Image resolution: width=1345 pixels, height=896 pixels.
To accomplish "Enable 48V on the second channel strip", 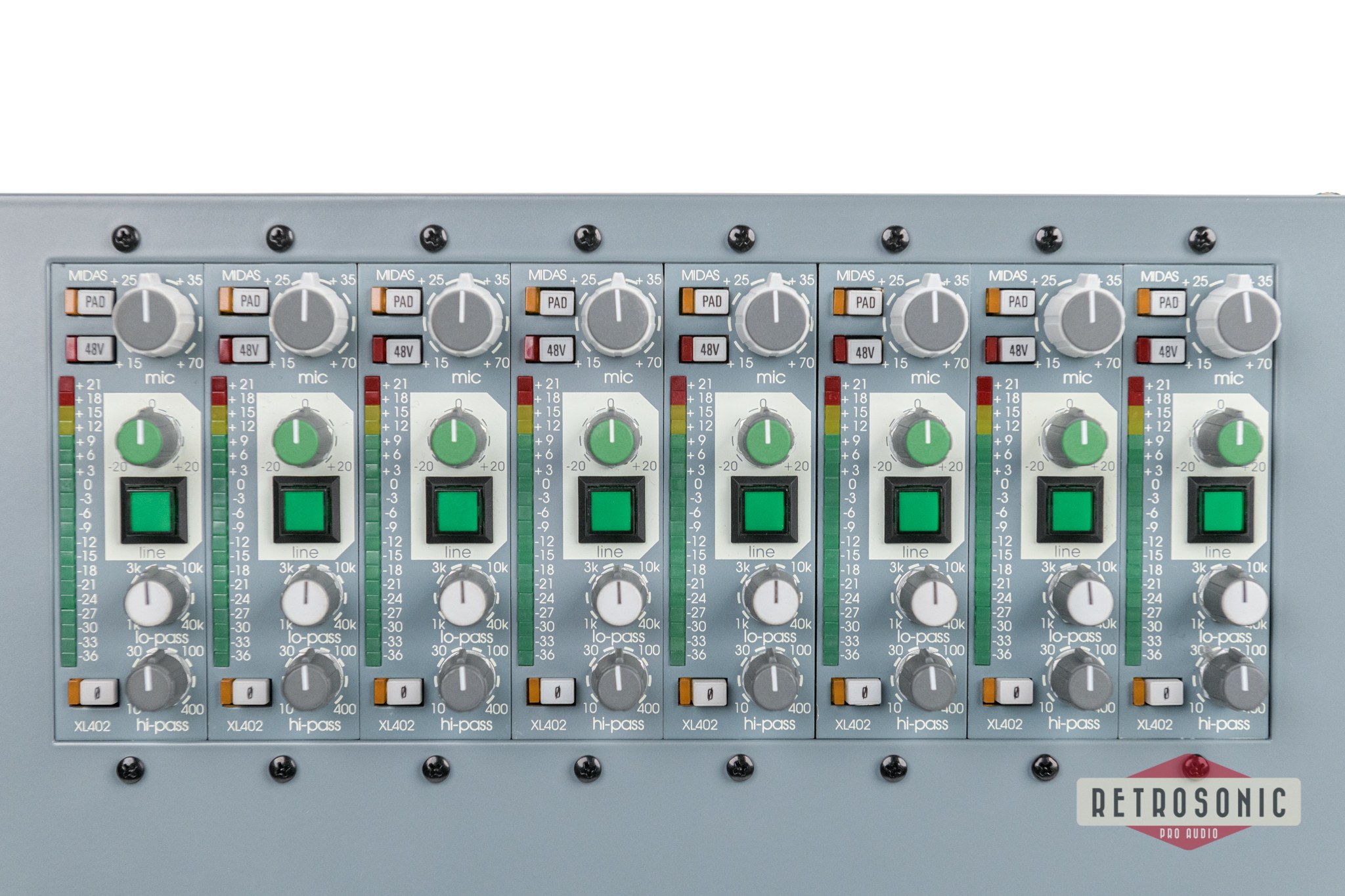I will pos(243,349).
